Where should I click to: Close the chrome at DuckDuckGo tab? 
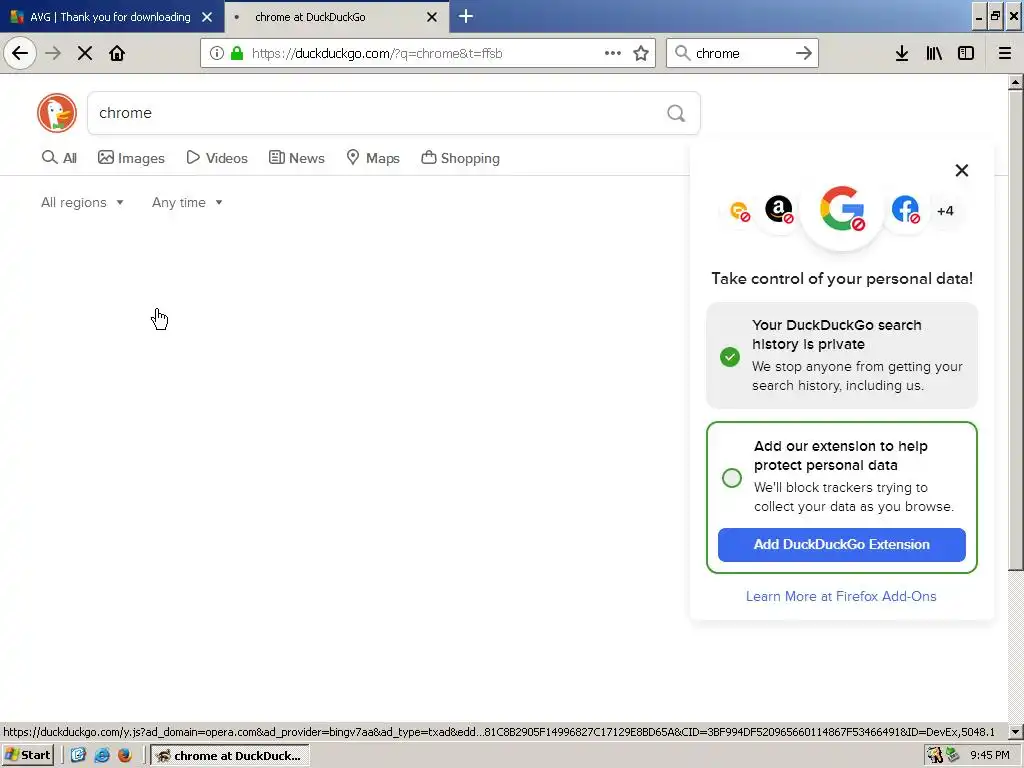(432, 17)
